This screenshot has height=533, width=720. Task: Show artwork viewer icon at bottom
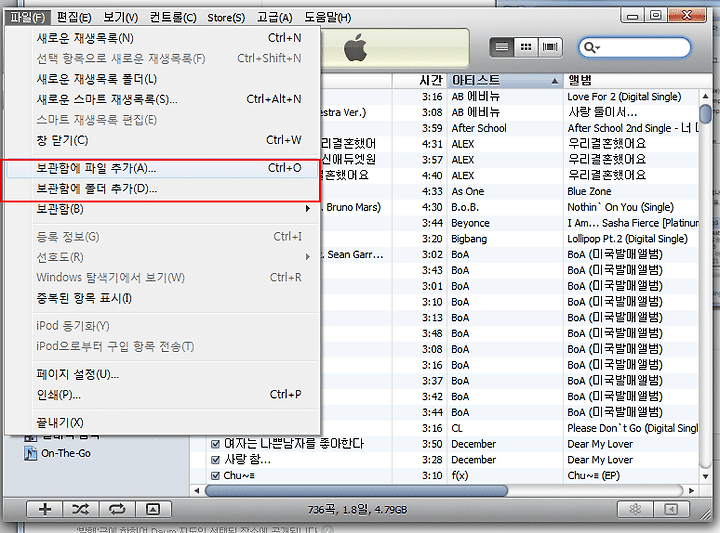pos(152,509)
